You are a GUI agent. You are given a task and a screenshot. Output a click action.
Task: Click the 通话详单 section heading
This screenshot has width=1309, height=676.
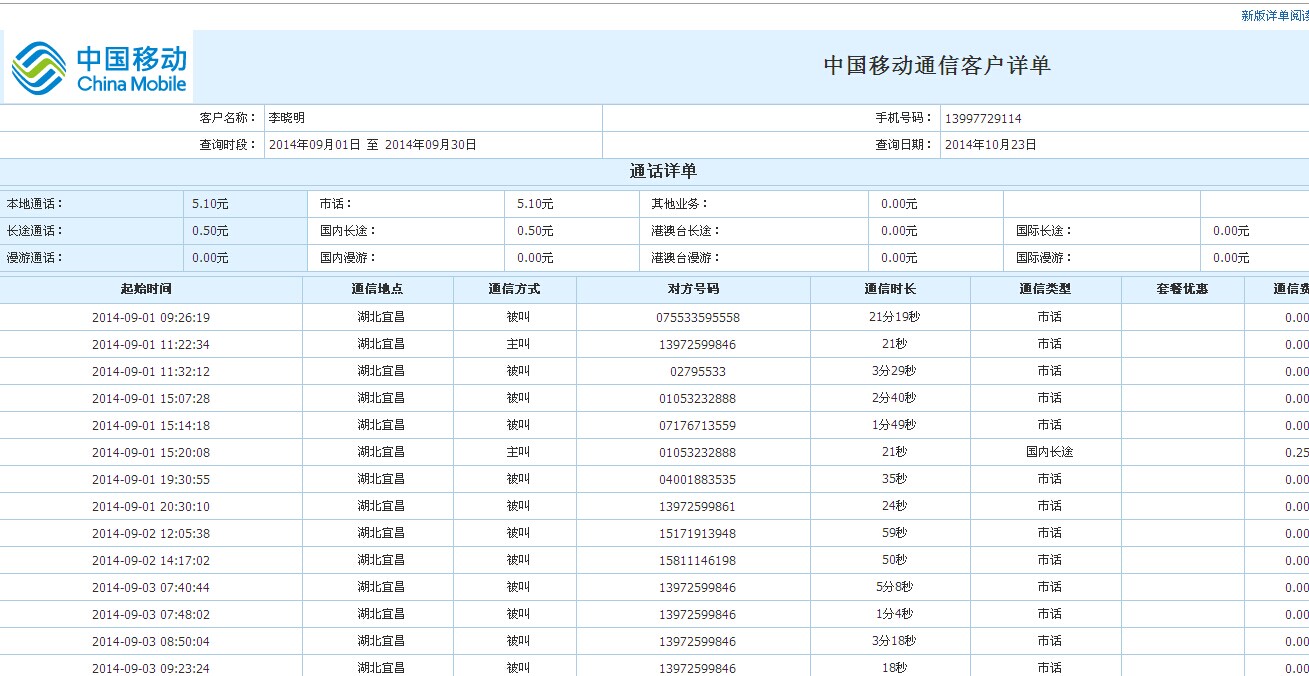click(663, 172)
